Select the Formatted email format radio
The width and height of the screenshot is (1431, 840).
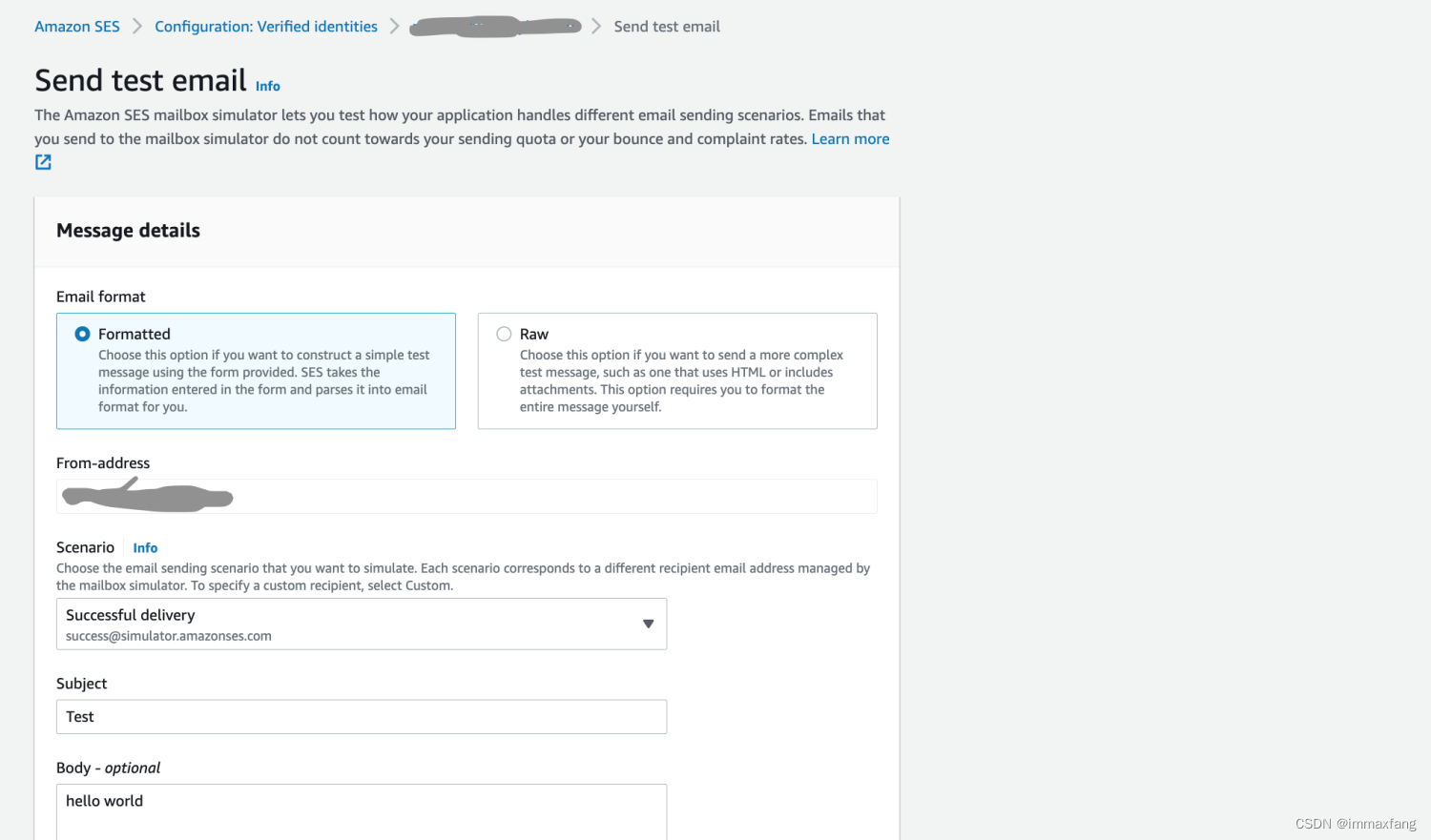tap(82, 334)
